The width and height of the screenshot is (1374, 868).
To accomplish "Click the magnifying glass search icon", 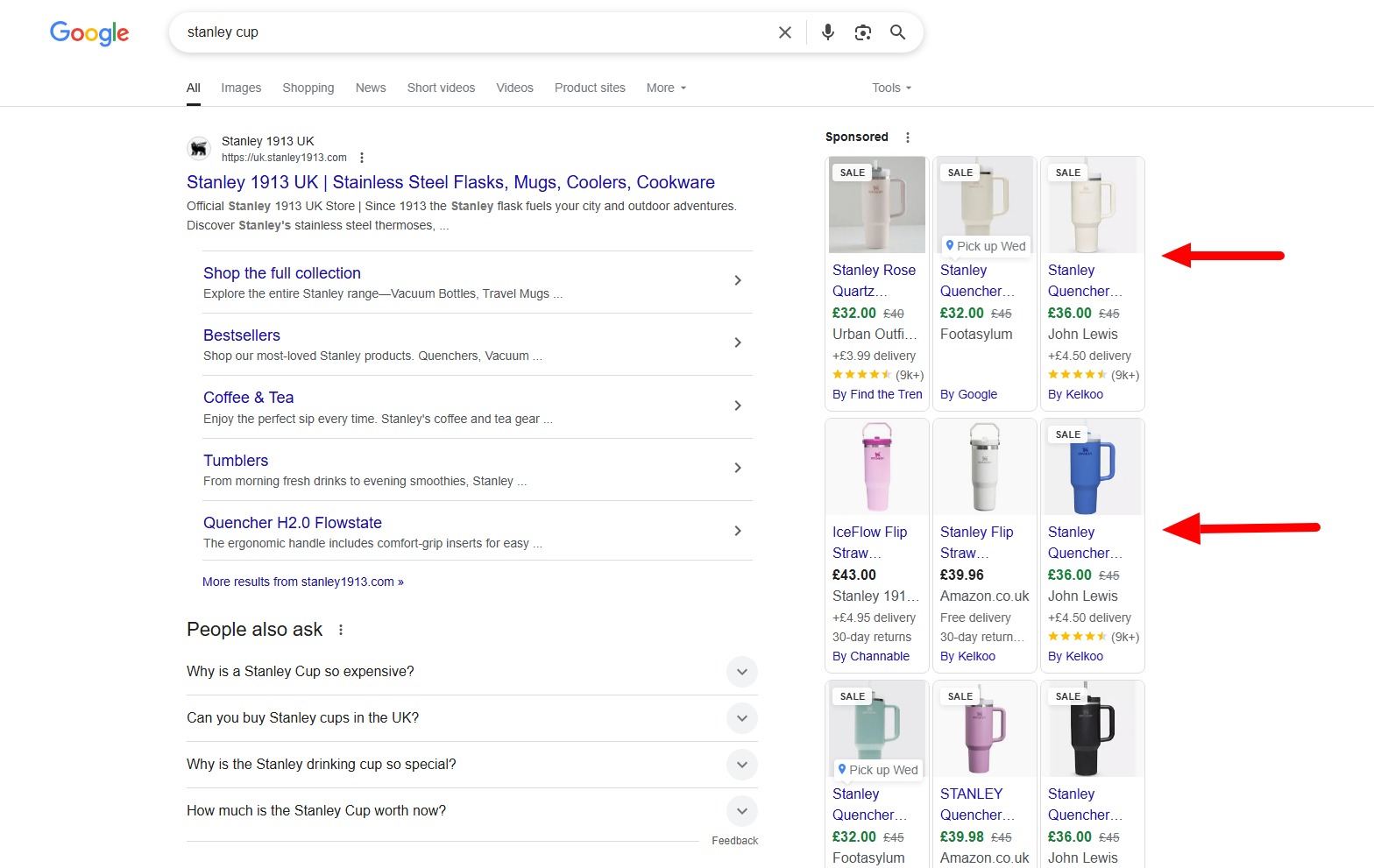I will (x=897, y=32).
